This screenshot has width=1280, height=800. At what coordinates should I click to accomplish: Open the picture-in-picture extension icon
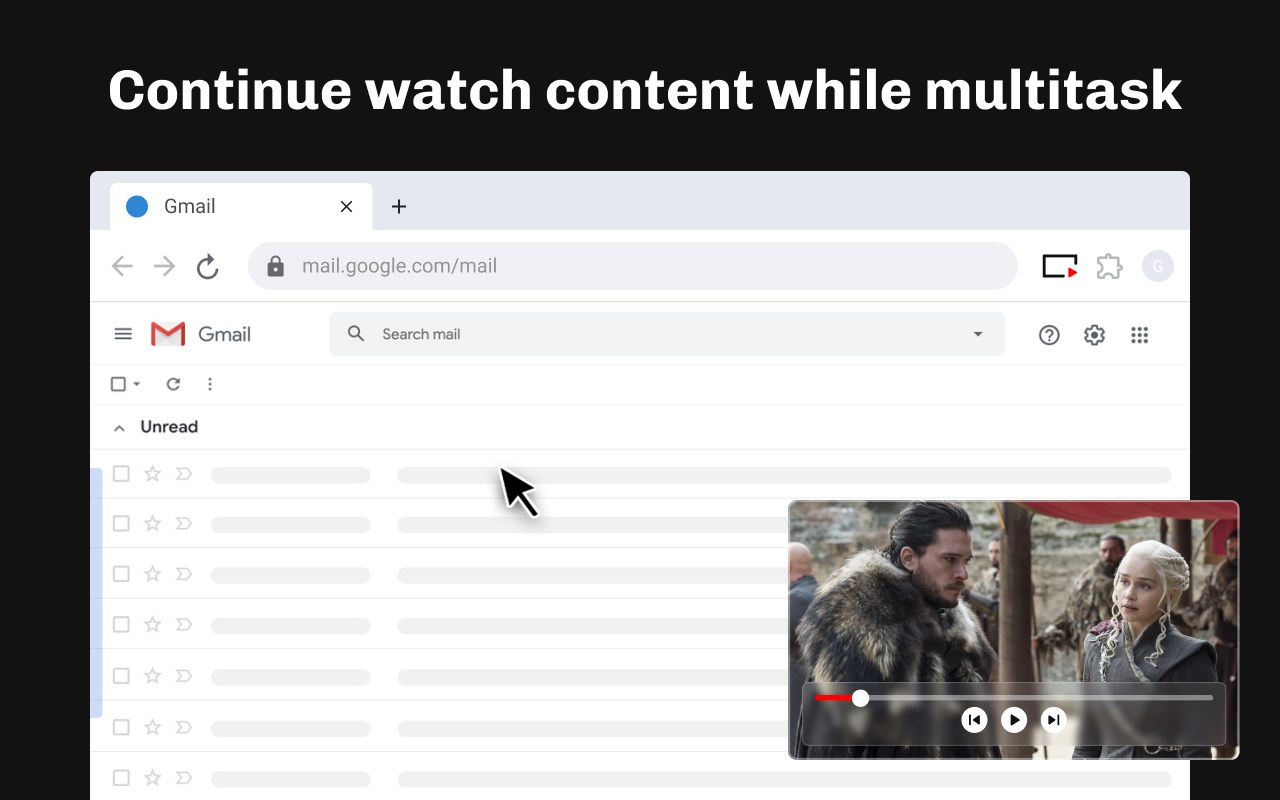click(1060, 266)
